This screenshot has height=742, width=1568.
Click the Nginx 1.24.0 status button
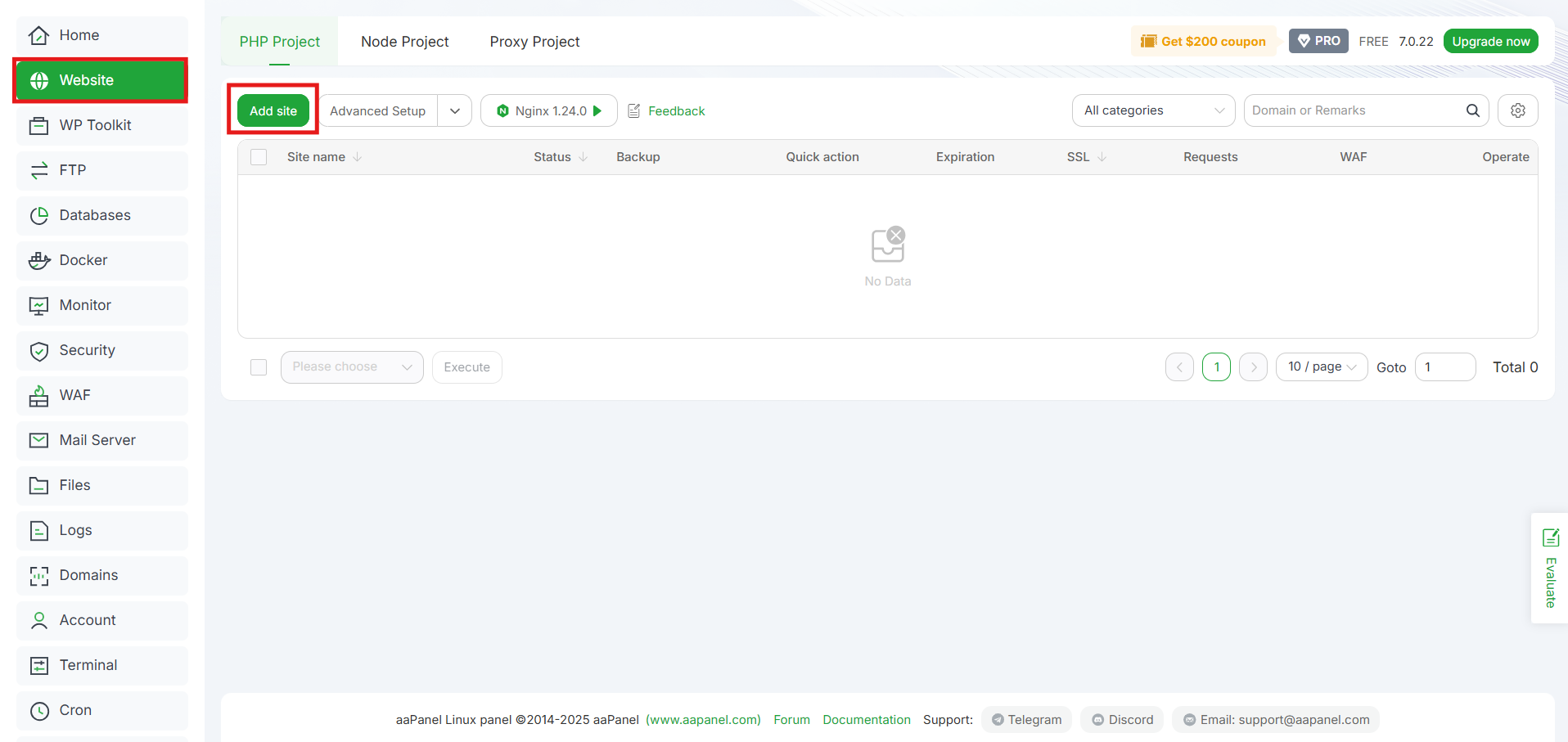(549, 110)
